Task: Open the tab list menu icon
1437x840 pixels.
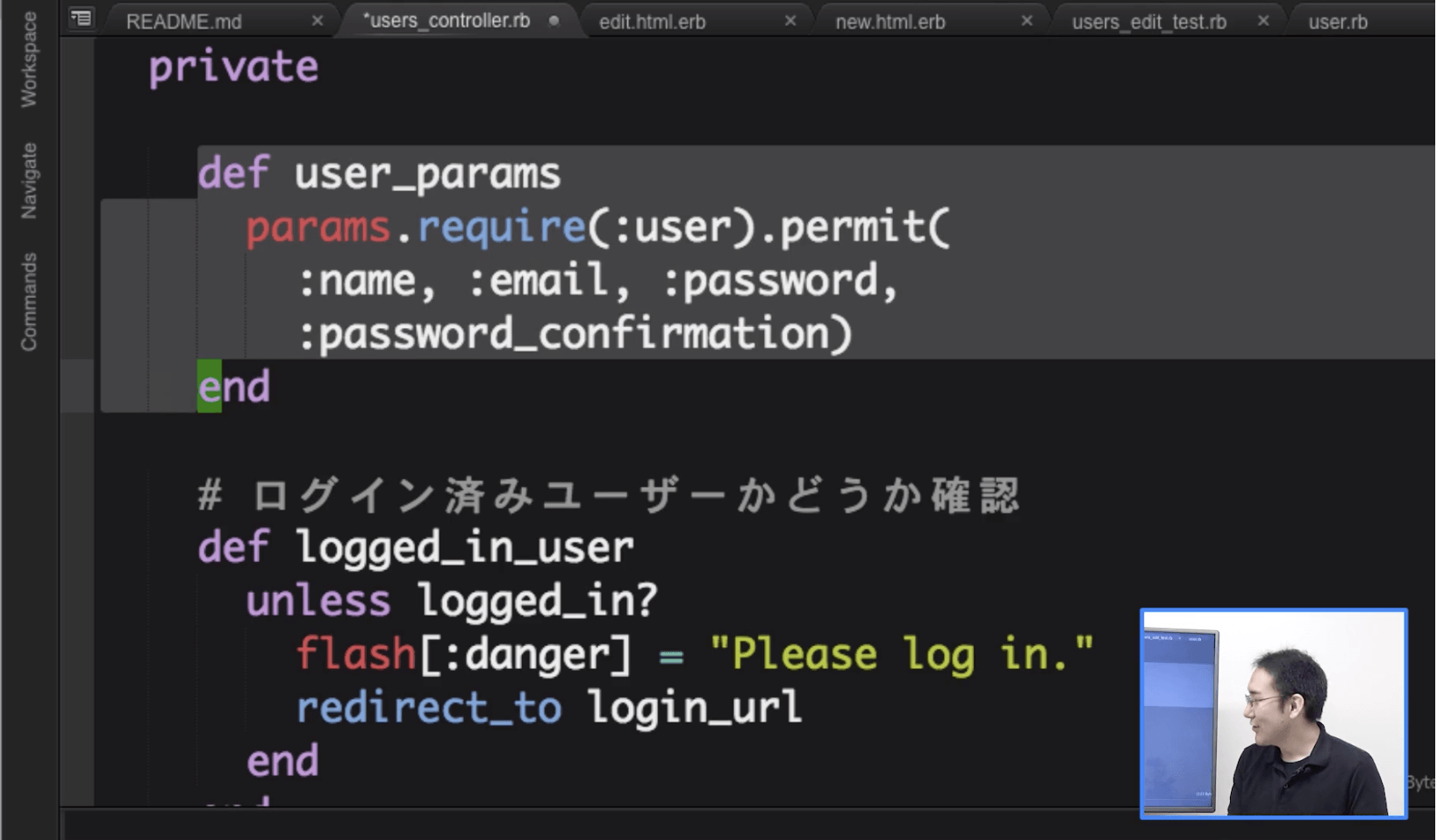Action: pos(81,18)
